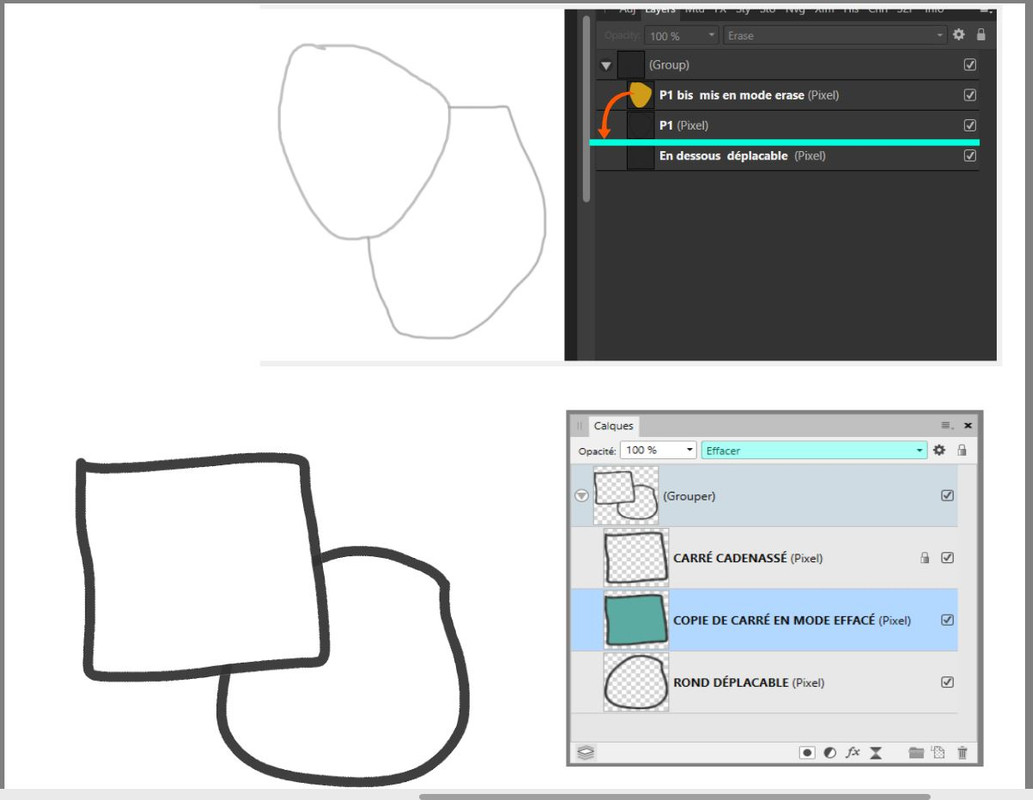Select the En dessous déplacable layer
Viewport: 1033px width, 800px height.
pos(788,156)
